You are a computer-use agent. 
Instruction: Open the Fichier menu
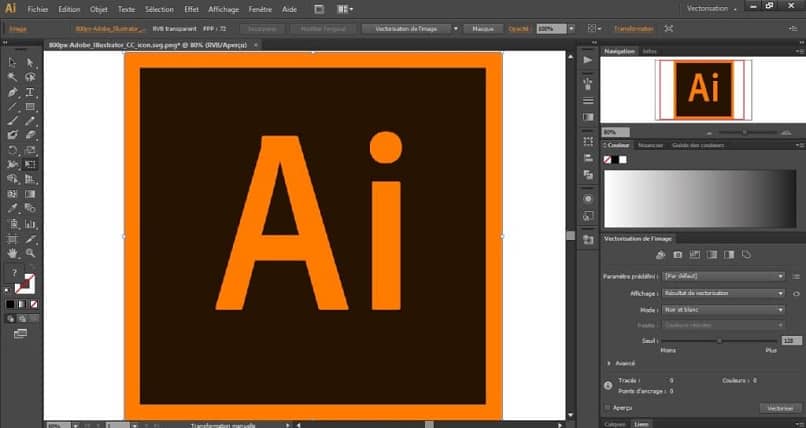(38, 9)
